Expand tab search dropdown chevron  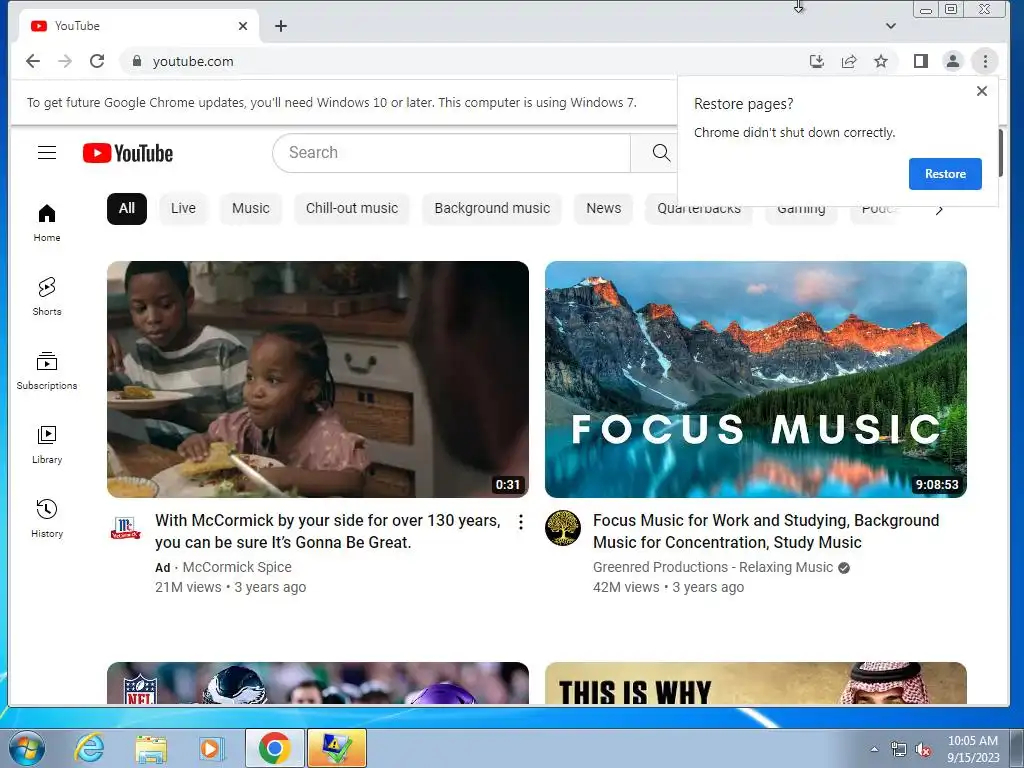[x=891, y=26]
